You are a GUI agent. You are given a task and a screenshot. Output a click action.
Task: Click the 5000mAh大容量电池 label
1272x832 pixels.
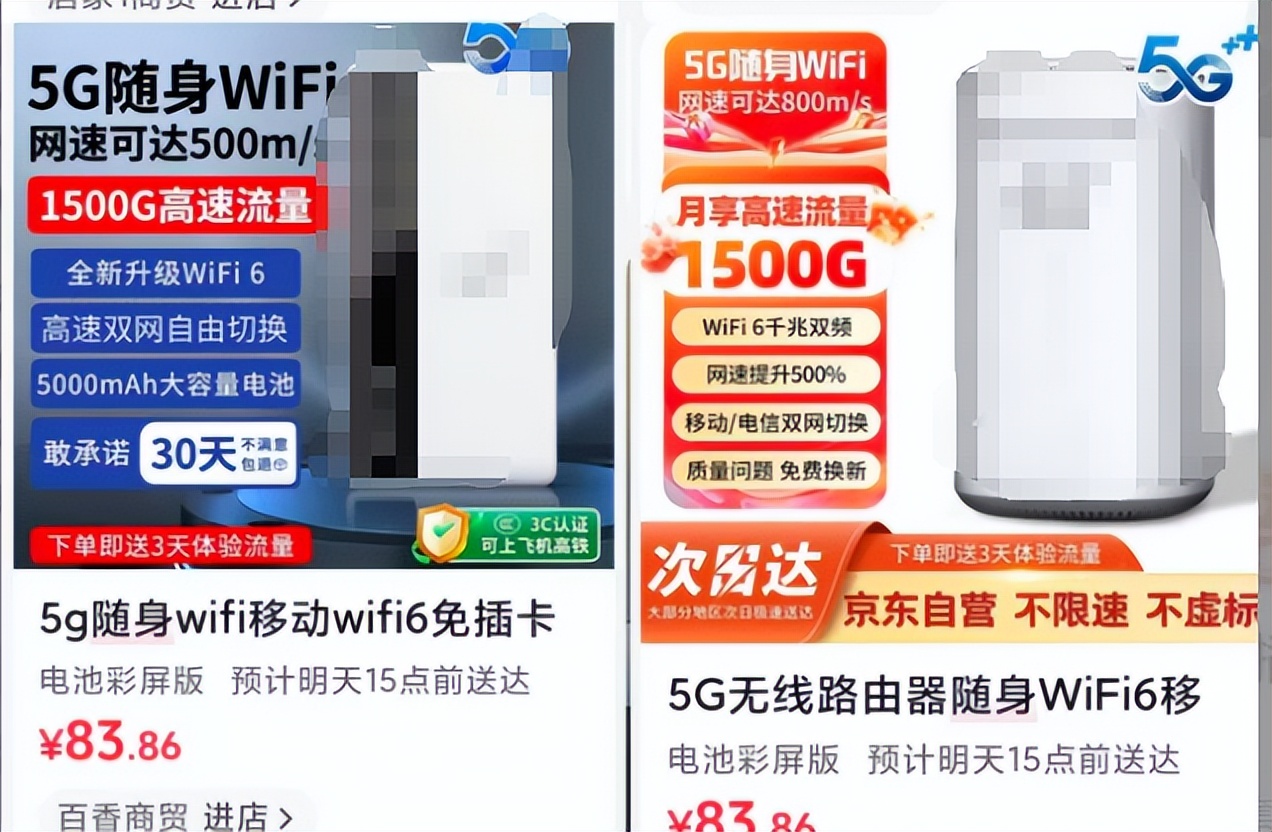click(x=166, y=384)
